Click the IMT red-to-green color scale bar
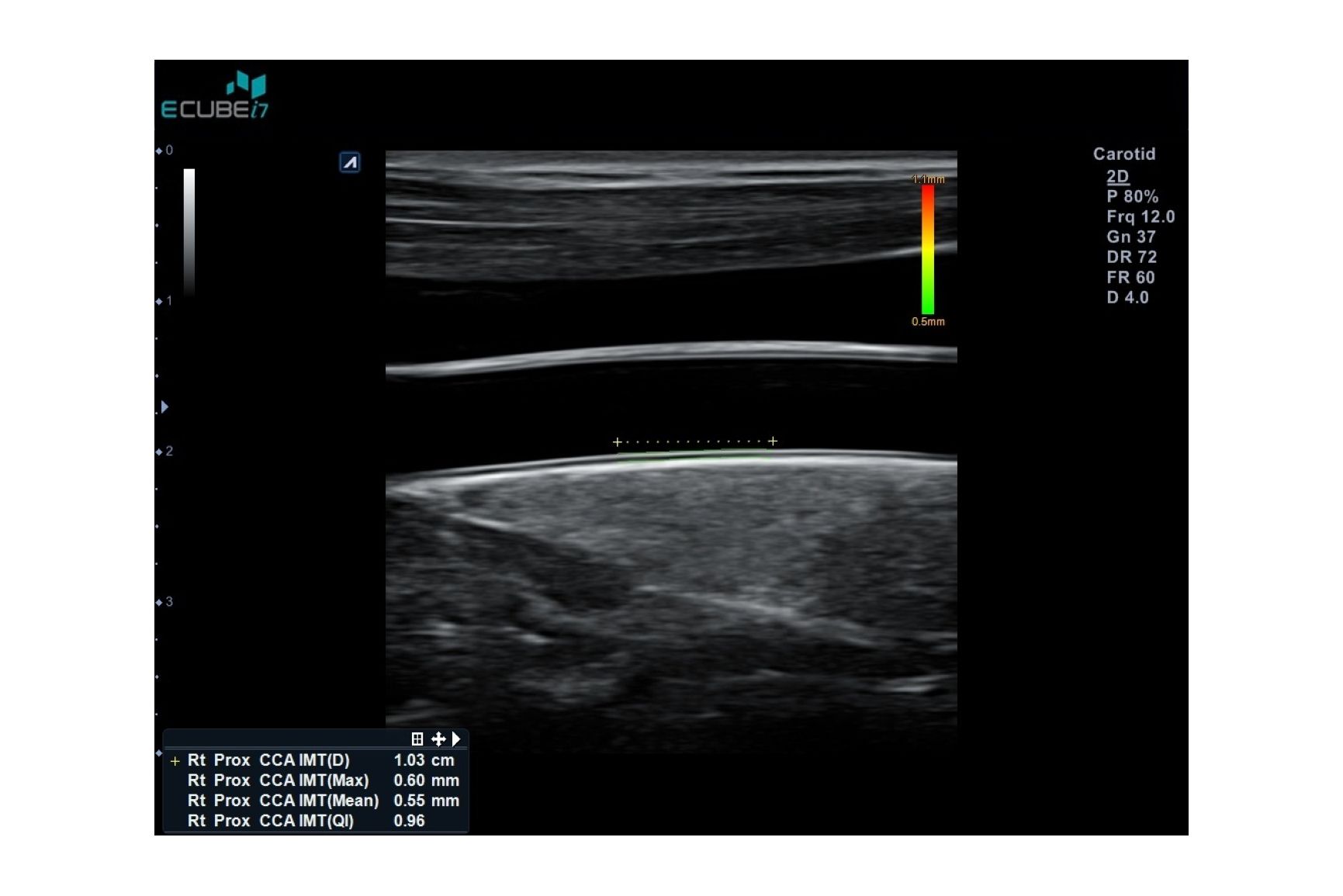Image resolution: width=1343 pixels, height=896 pixels. (928, 249)
